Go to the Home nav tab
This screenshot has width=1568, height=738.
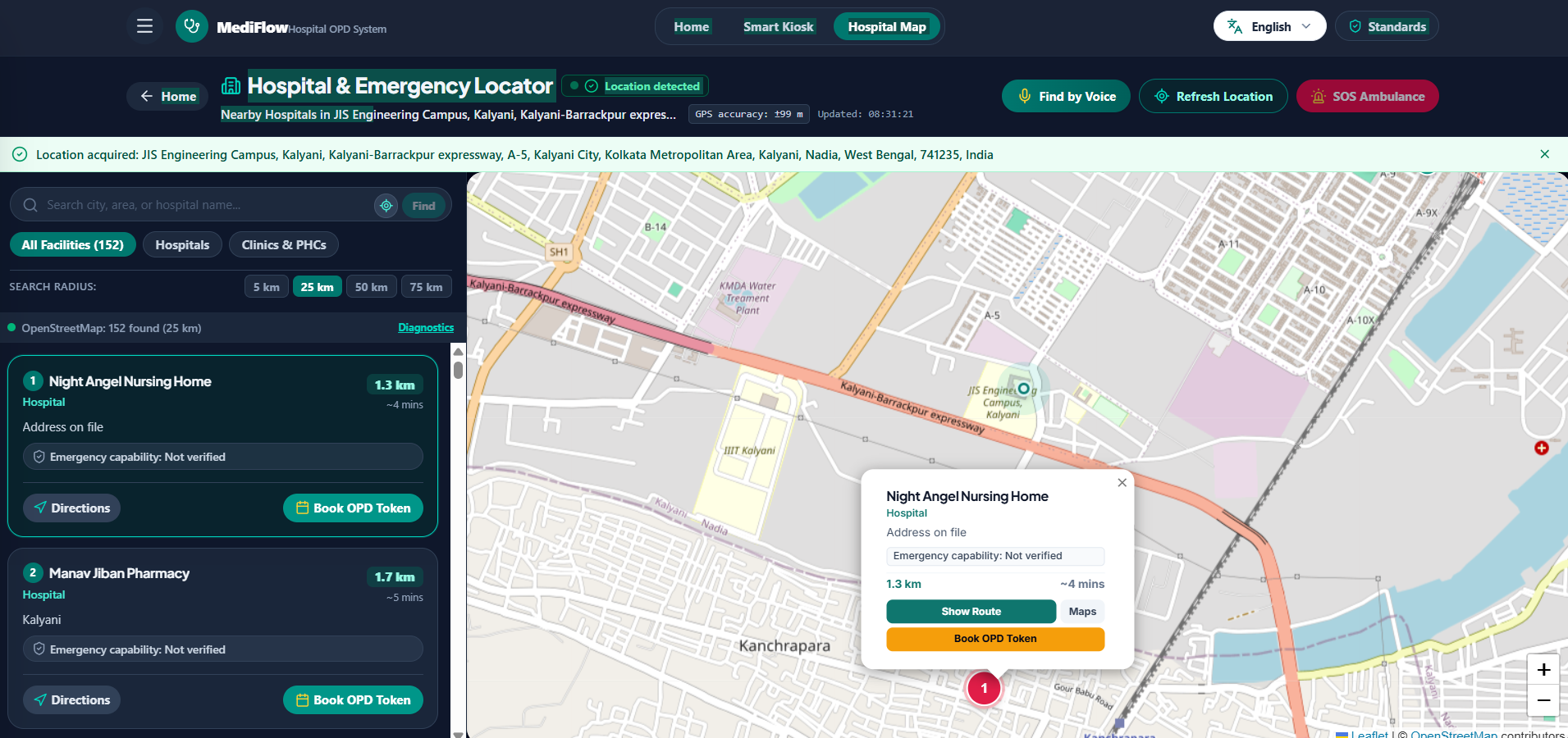coord(692,26)
